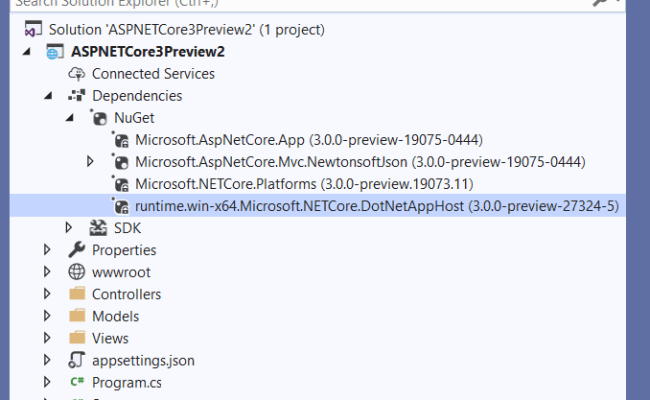This screenshot has width=650, height=400.
Task: Select the Models folder label
Action: coord(116,316)
